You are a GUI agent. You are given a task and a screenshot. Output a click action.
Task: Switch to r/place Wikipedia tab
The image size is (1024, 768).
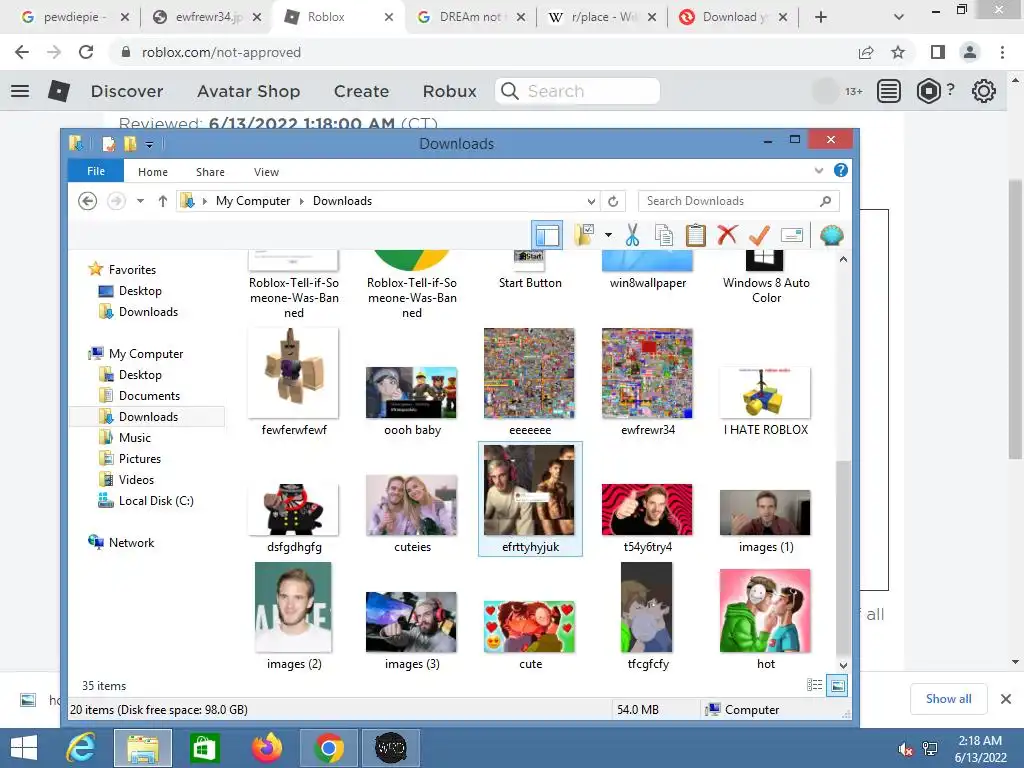pyautogui.click(x=601, y=17)
